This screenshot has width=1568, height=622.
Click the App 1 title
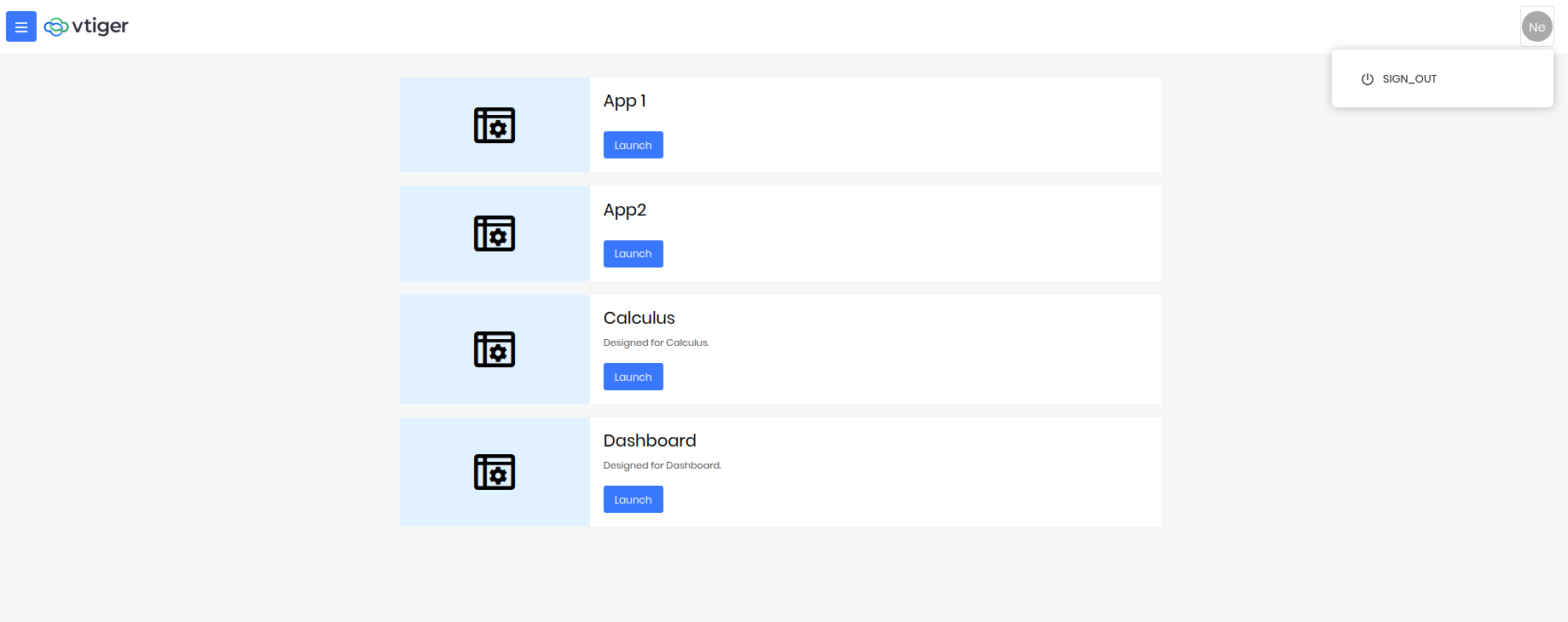click(625, 101)
